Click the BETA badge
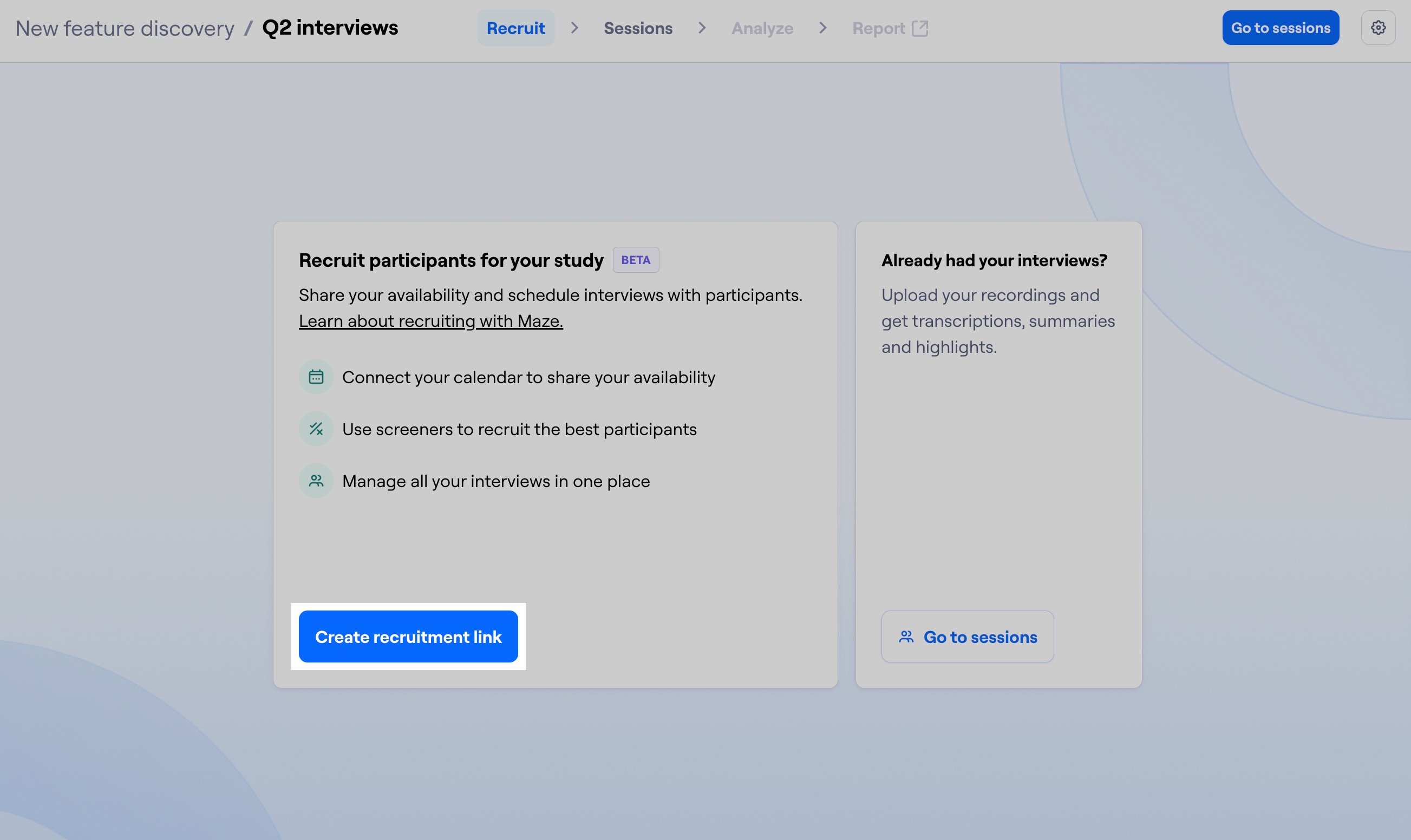Screen dimensions: 1411x840 [636, 260]
